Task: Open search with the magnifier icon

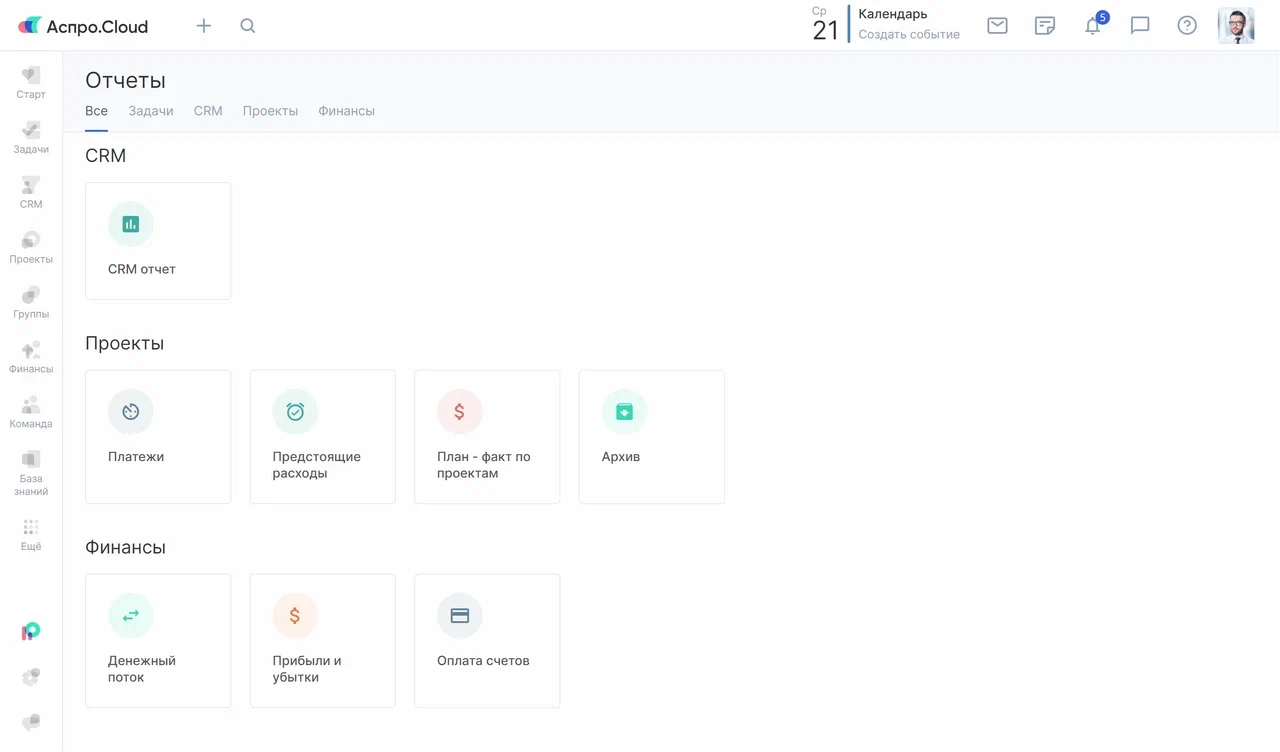Action: coord(248,26)
